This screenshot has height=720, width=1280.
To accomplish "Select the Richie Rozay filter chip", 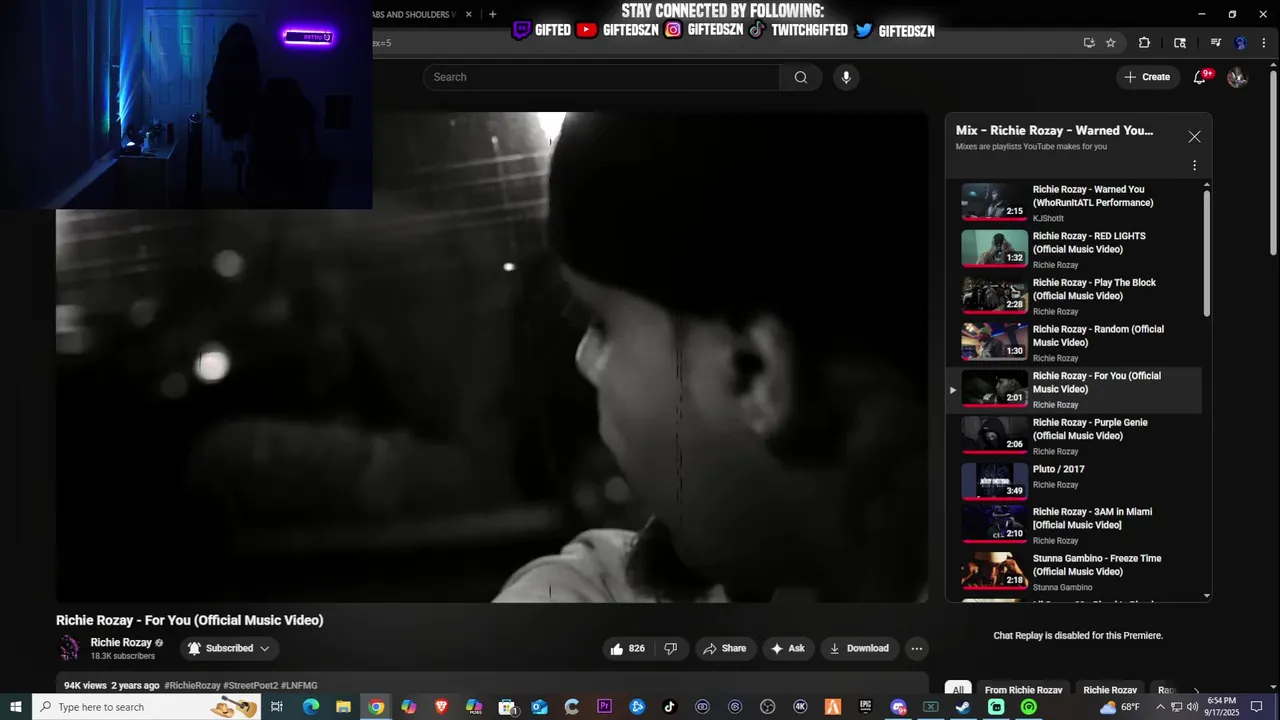I will coord(1110,690).
